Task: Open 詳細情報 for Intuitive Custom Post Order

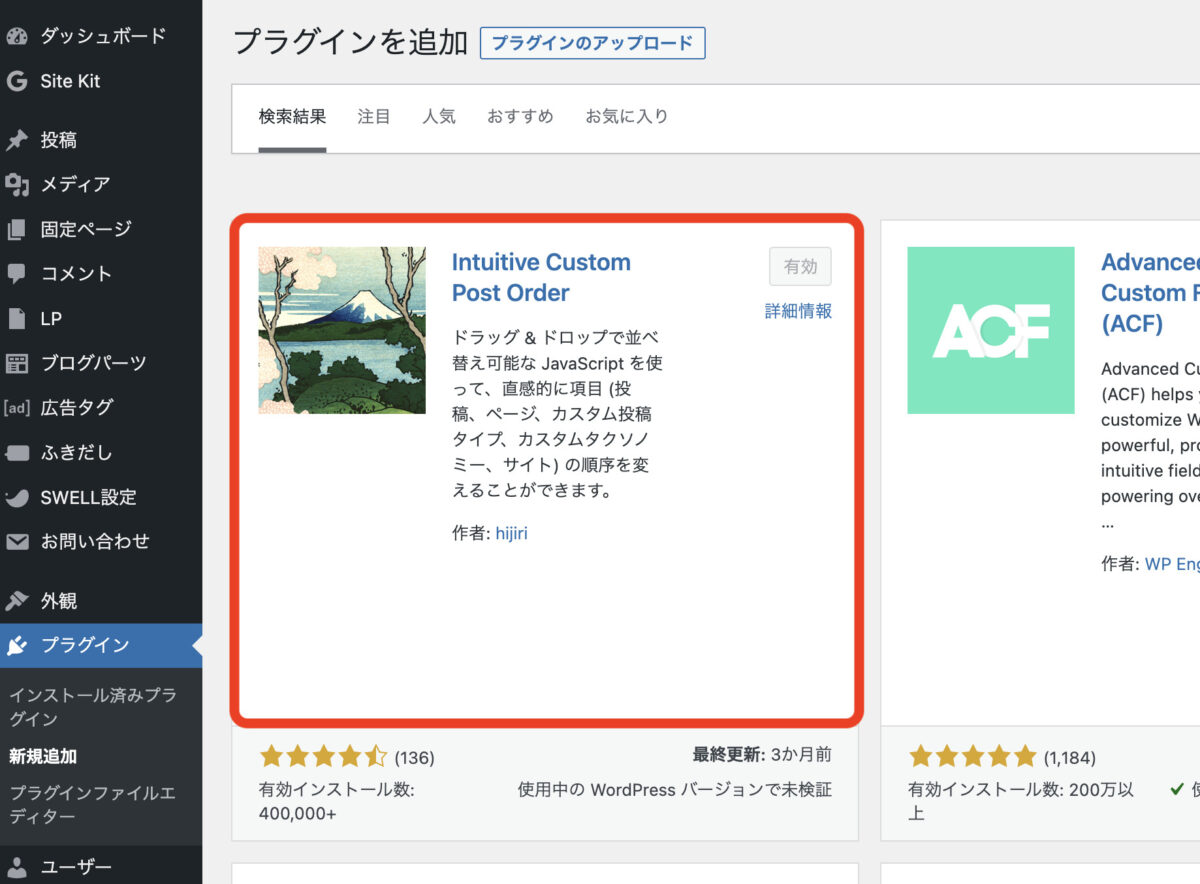Action: point(798,311)
